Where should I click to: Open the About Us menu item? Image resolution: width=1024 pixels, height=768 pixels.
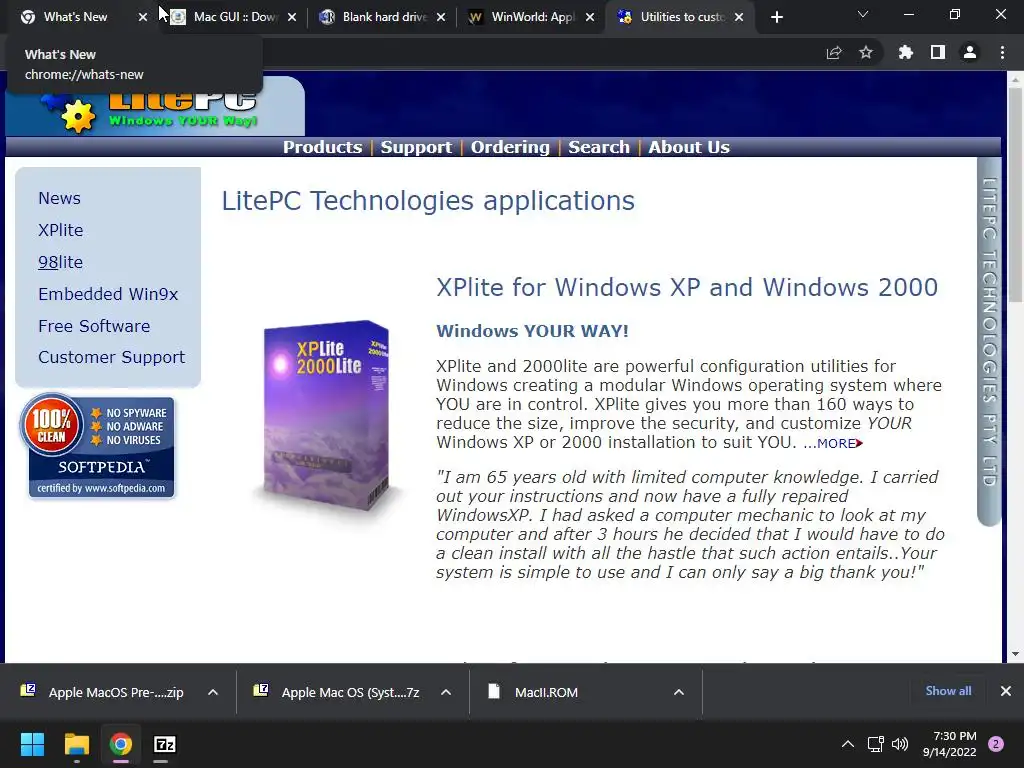tap(689, 147)
